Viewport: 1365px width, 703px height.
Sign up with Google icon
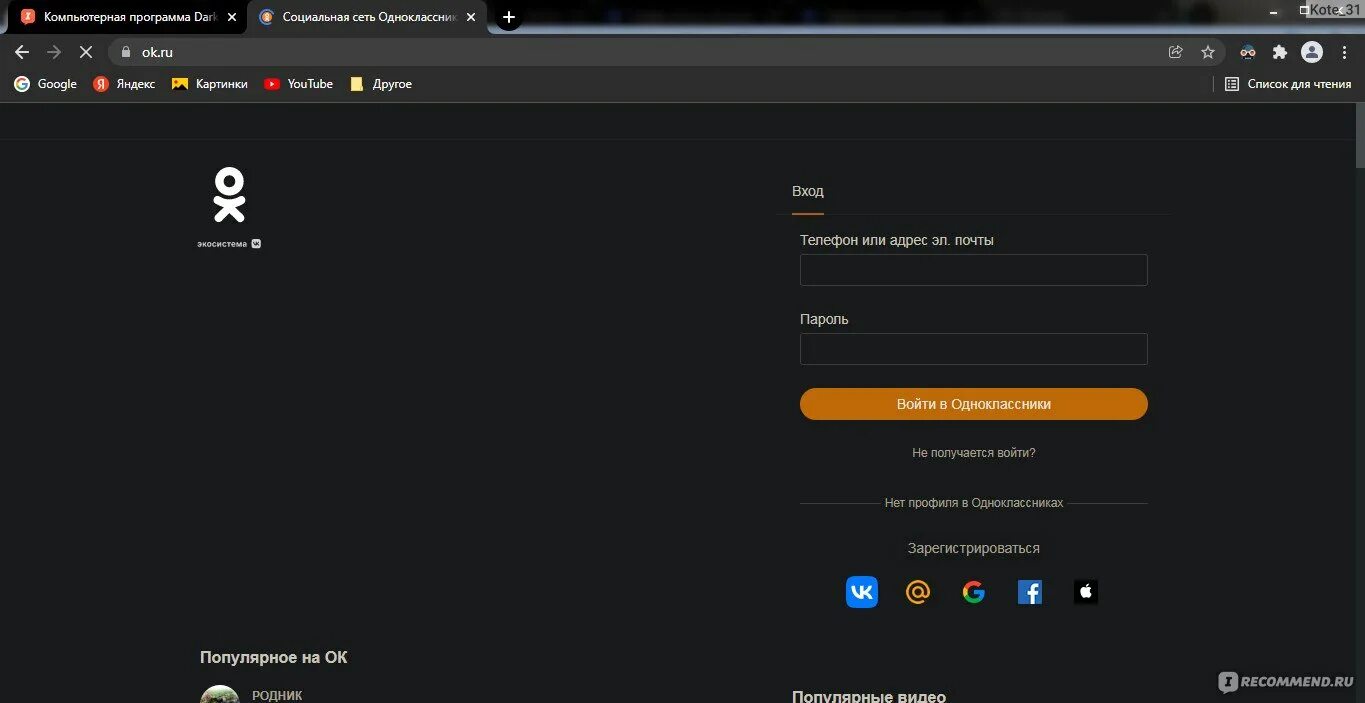[x=974, y=592]
